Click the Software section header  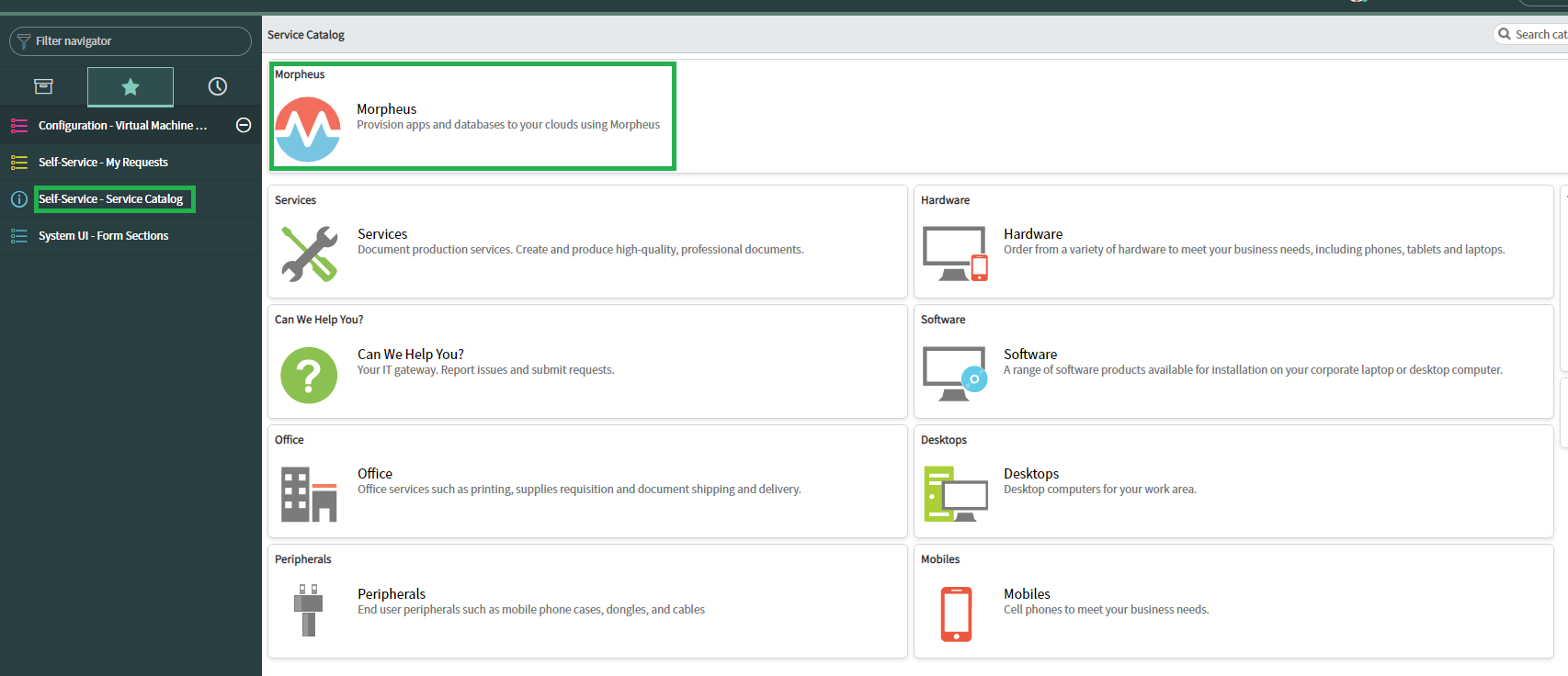[x=943, y=320]
